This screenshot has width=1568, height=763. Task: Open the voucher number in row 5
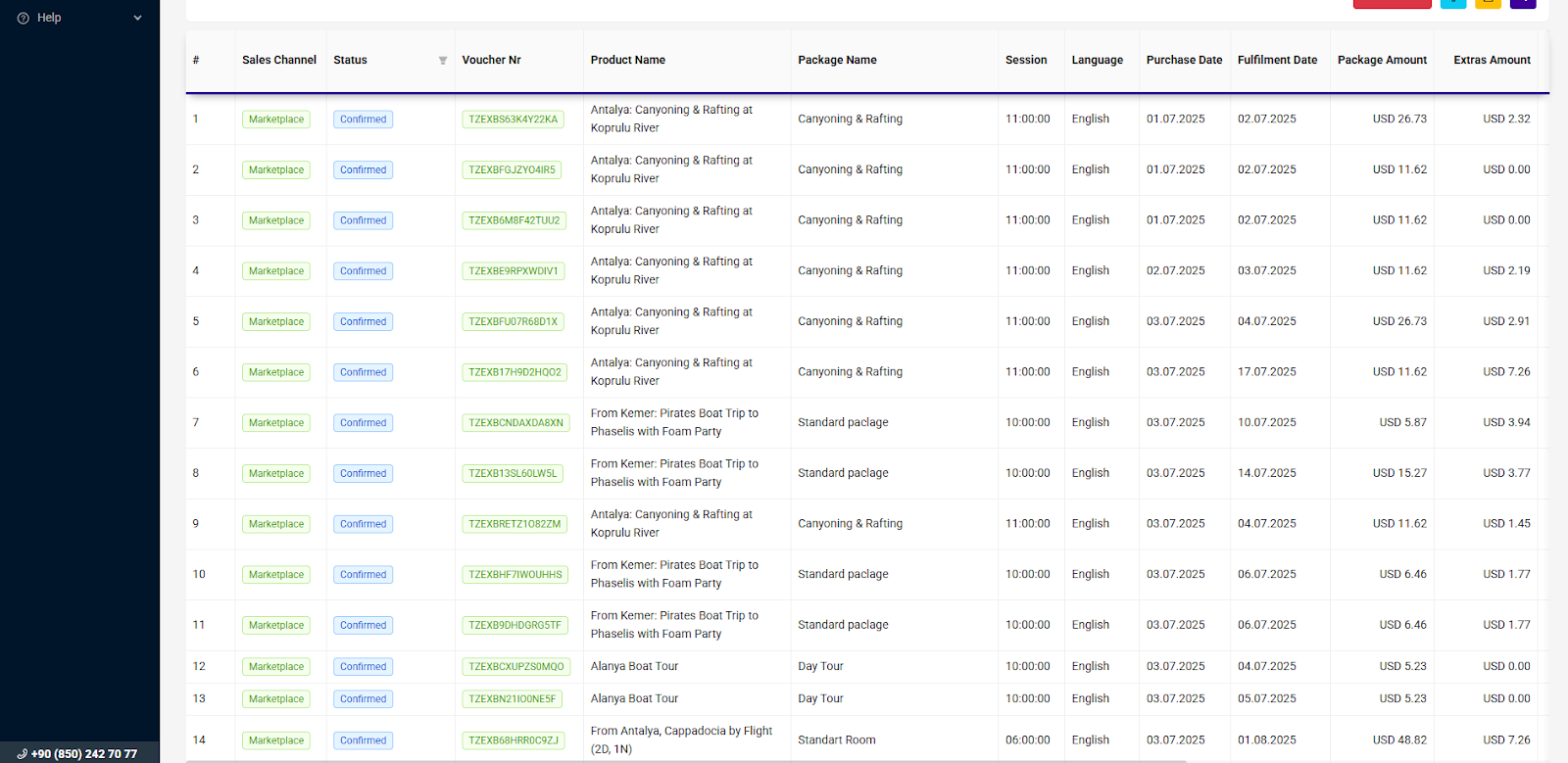coord(514,322)
